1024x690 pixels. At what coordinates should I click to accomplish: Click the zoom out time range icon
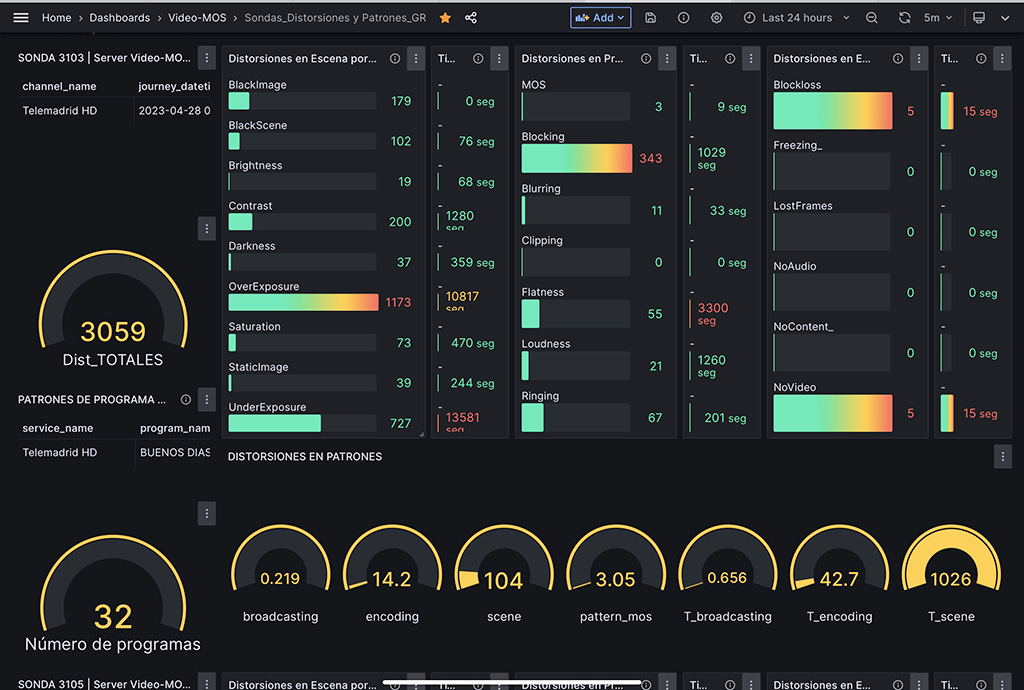point(872,18)
